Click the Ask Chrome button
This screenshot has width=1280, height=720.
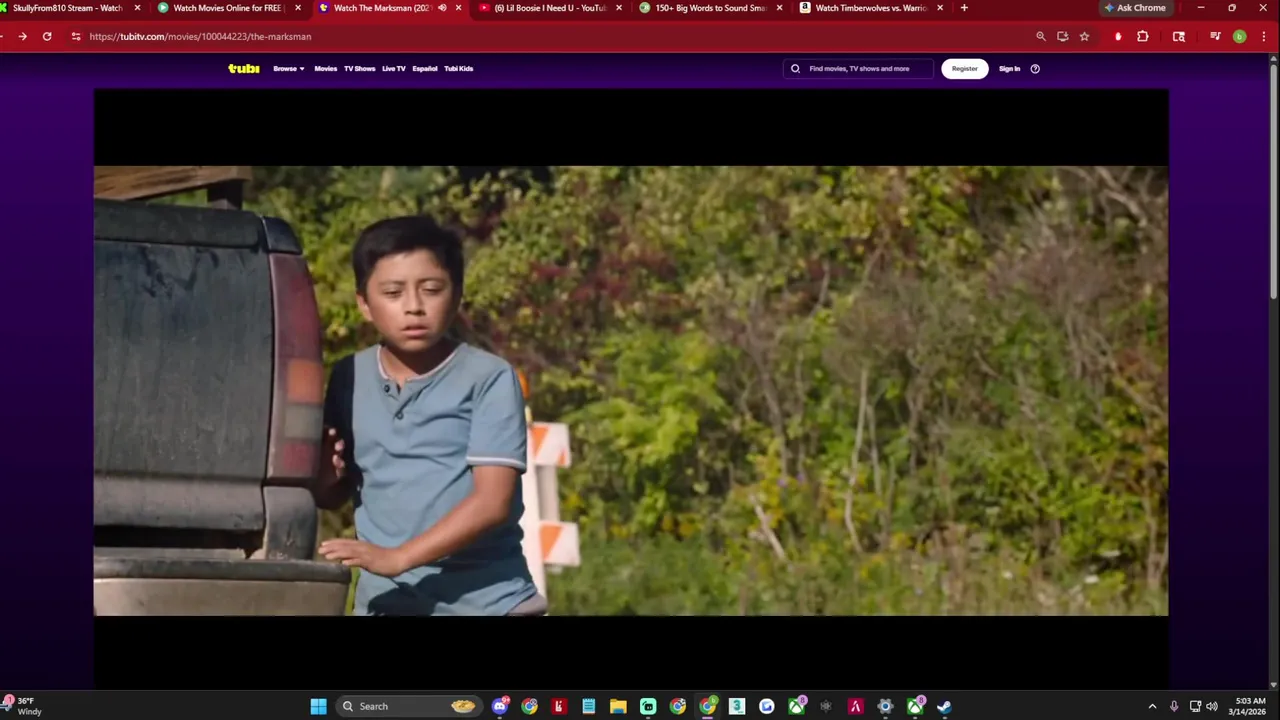(x=1135, y=8)
